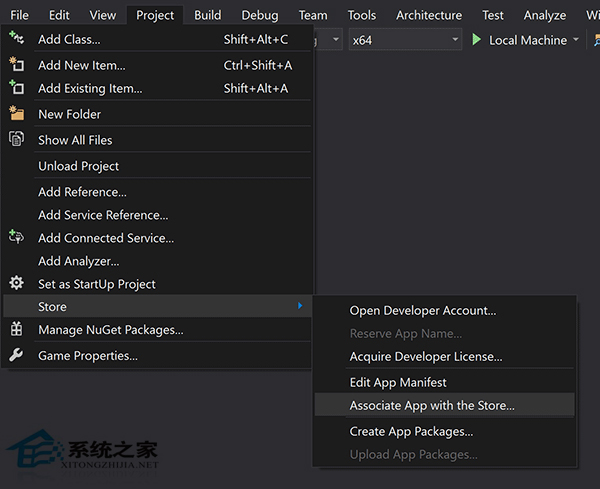
Task: Click the Add New Item icon
Action: (16, 64)
